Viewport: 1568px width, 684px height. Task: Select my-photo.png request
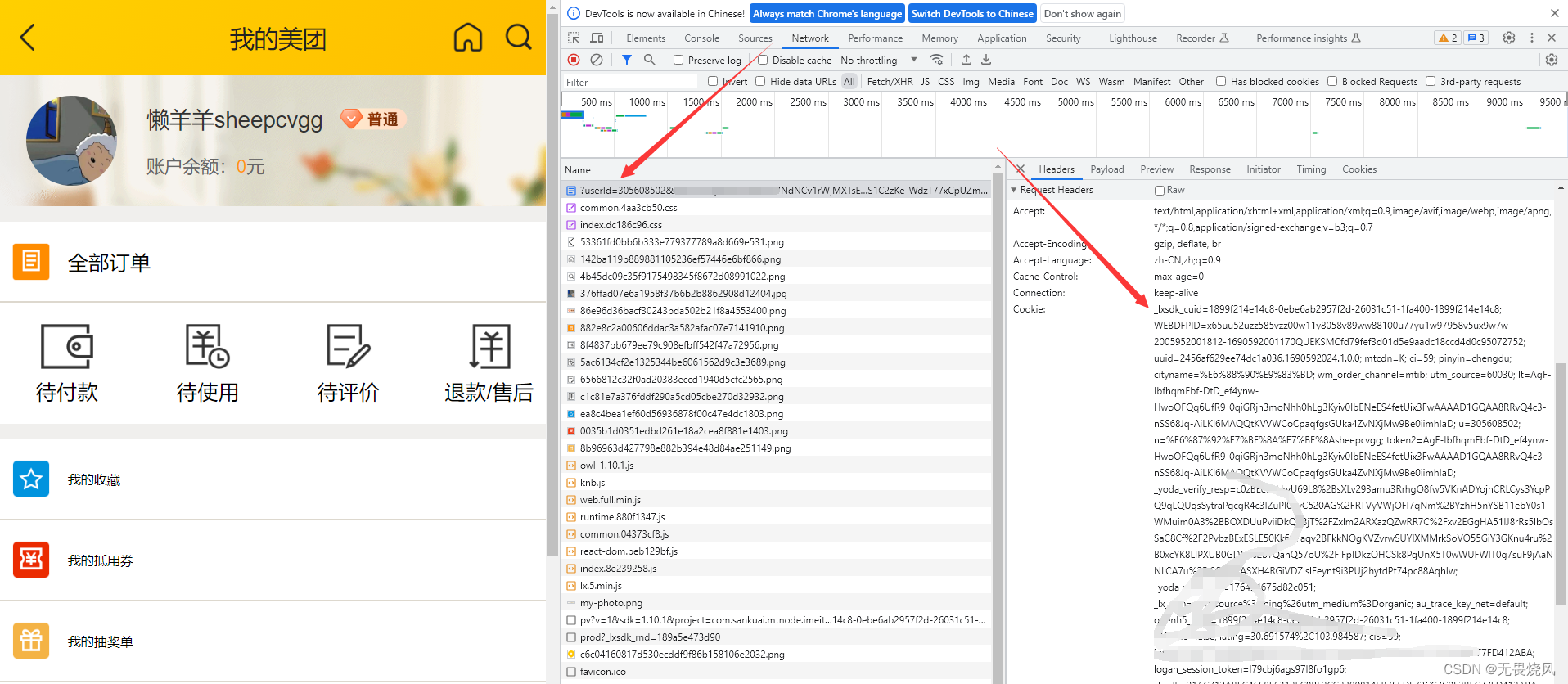pyautogui.click(x=777, y=602)
